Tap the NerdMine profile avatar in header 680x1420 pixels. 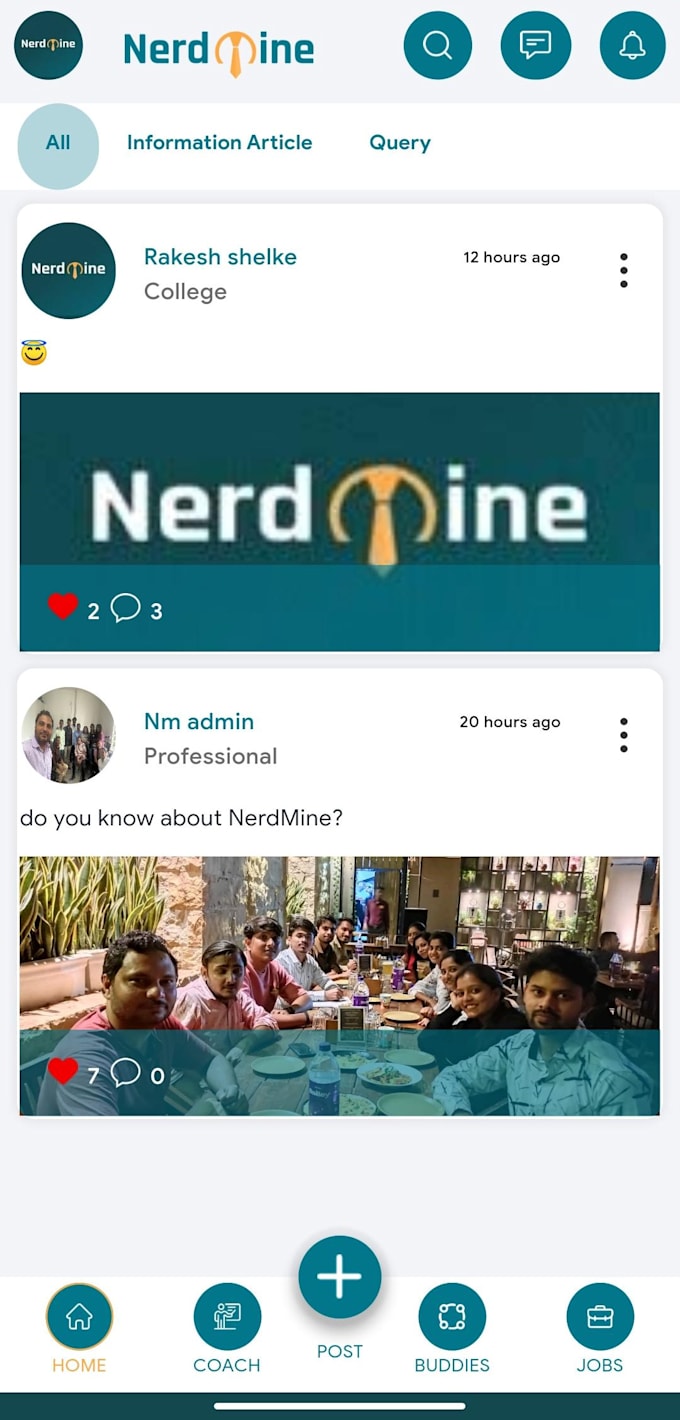click(x=48, y=45)
